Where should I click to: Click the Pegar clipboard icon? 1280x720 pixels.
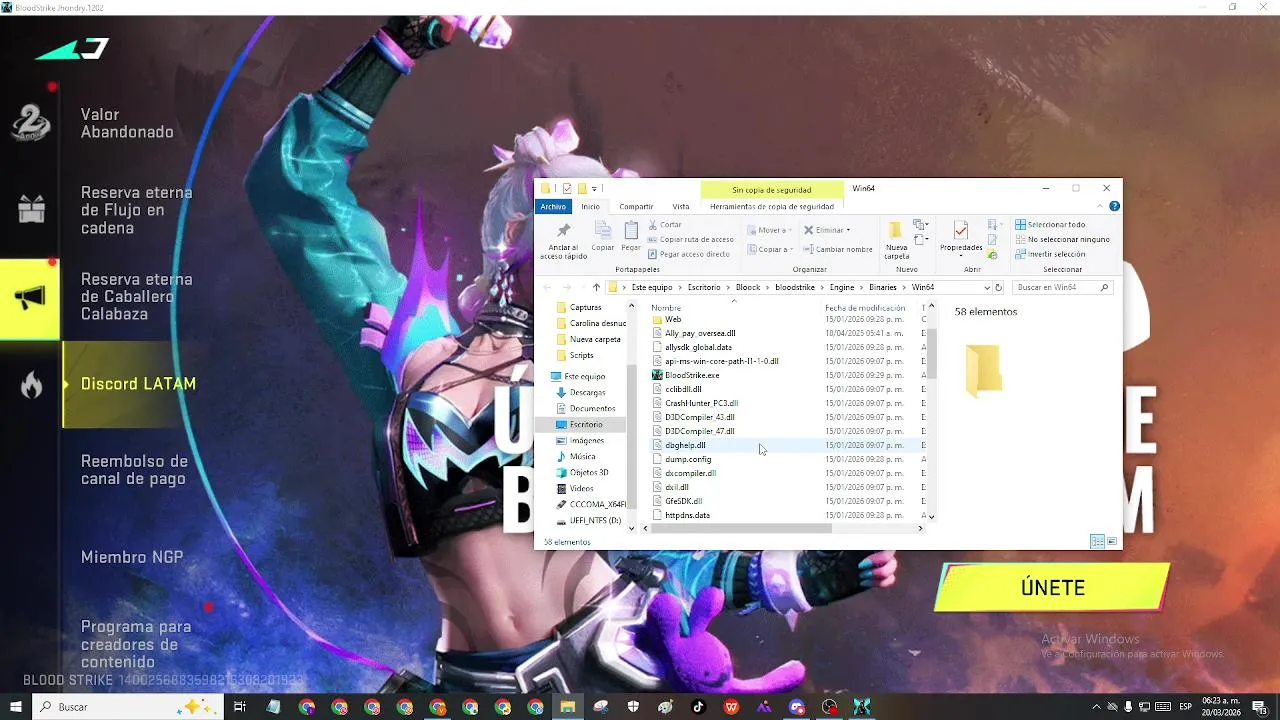(631, 231)
